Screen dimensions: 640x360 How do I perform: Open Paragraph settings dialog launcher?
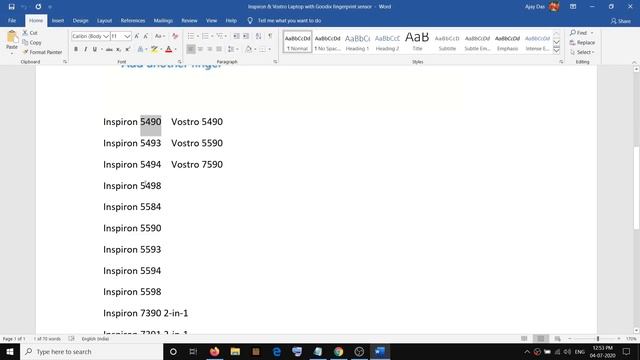point(276,62)
